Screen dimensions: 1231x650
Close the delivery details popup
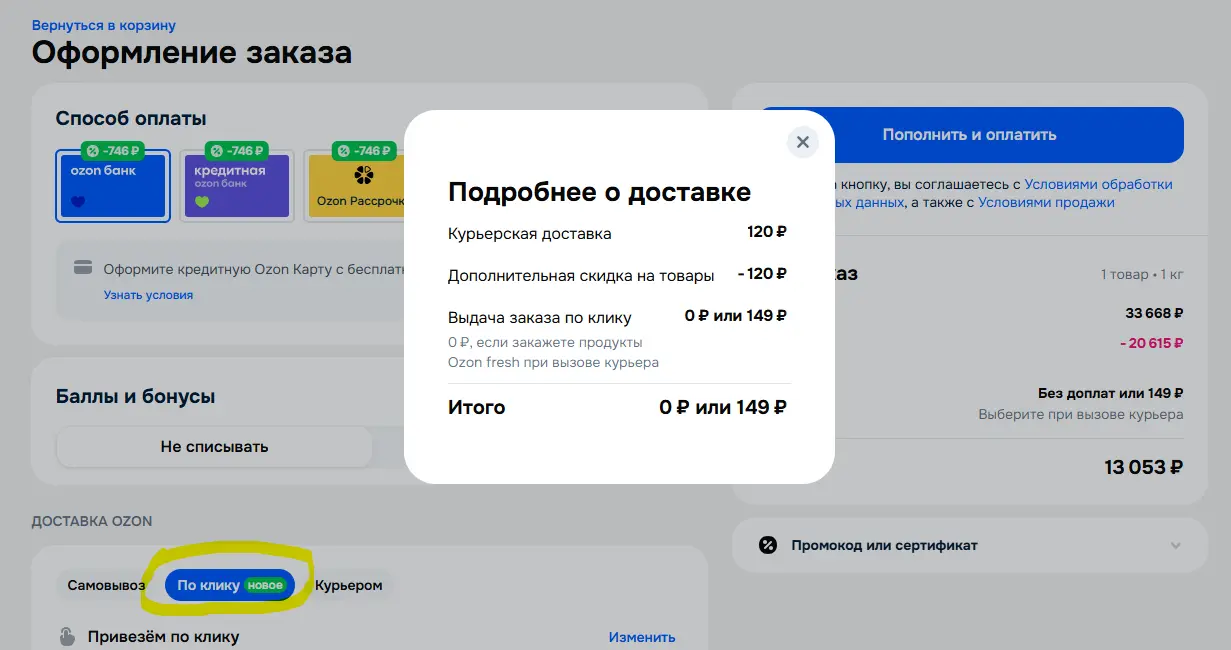pos(802,142)
